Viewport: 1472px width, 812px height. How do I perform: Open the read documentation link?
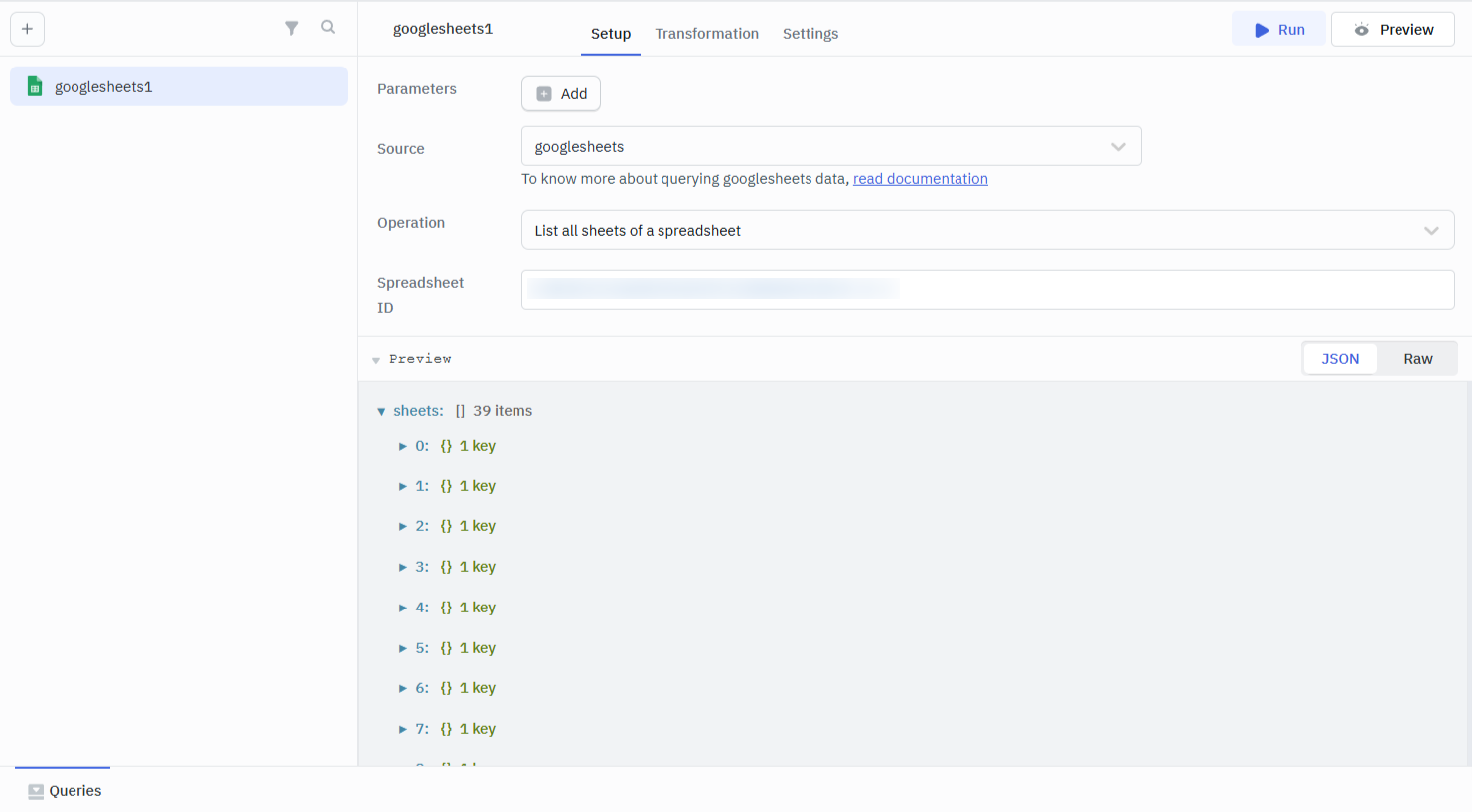[x=920, y=179]
